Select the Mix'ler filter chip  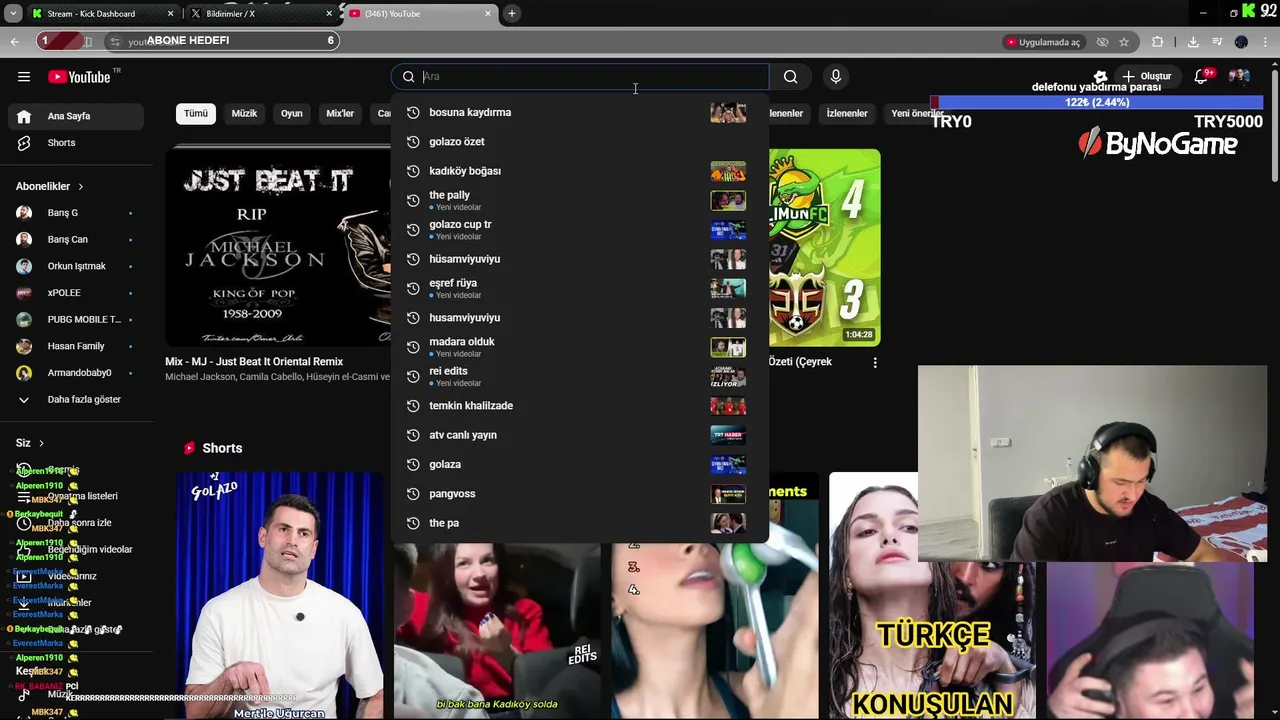tap(340, 114)
